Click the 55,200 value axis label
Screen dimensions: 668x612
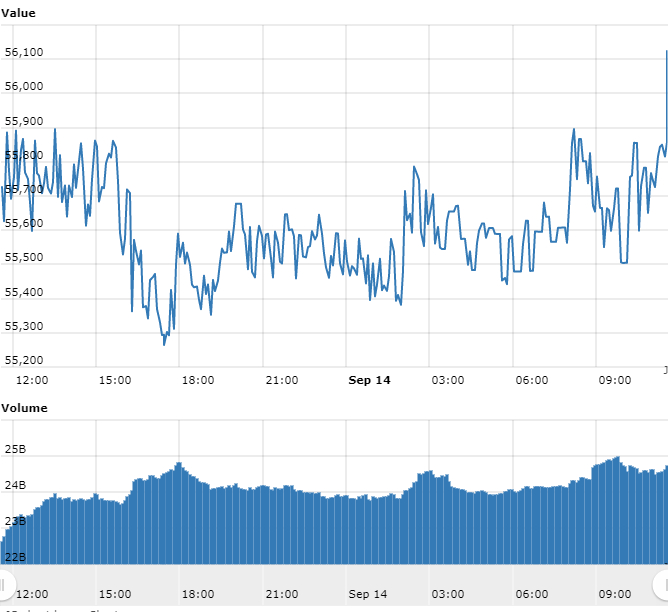pos(24,360)
